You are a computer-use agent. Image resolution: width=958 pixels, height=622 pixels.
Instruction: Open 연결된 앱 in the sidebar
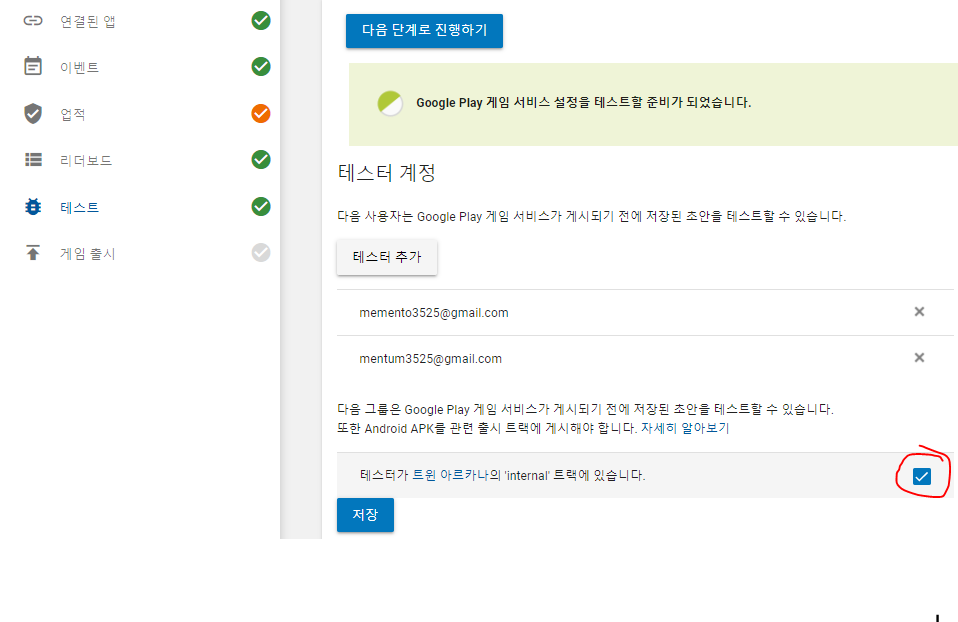pyautogui.click(x=87, y=21)
